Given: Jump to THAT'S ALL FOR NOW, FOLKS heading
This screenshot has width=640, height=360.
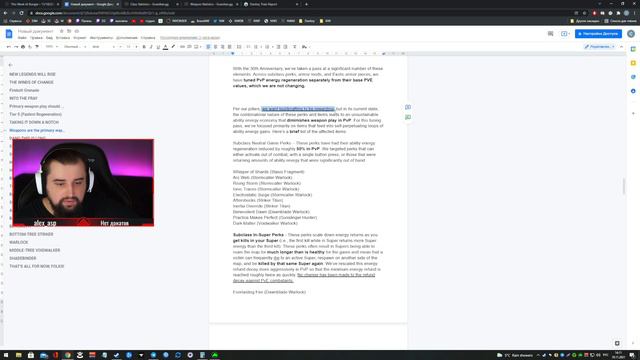Looking at the screenshot, I should click(37, 267).
